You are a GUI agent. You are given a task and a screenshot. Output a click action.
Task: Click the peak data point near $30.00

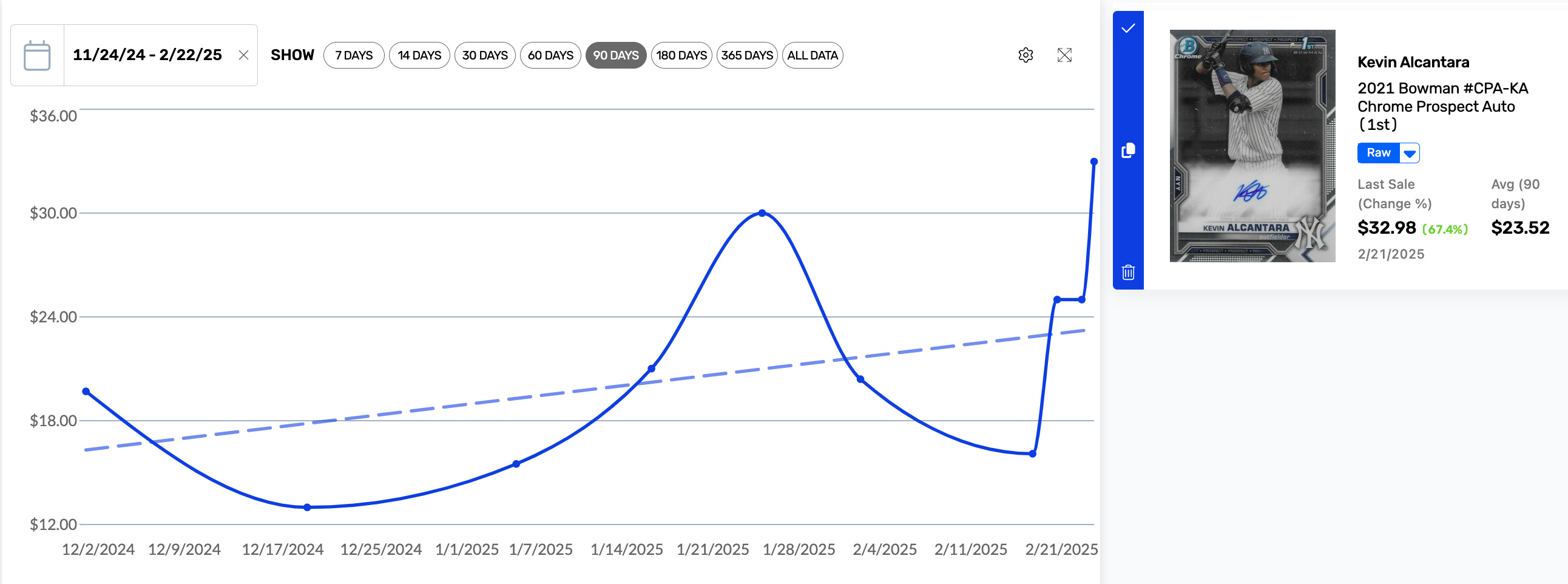pyautogui.click(x=762, y=213)
